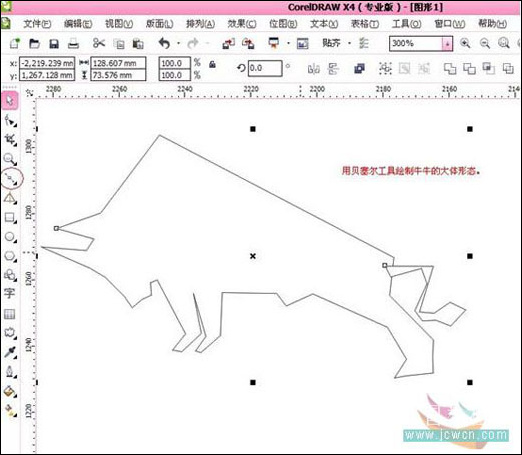
Task: Click the Options icon beside 贴齐
Action: [363, 43]
